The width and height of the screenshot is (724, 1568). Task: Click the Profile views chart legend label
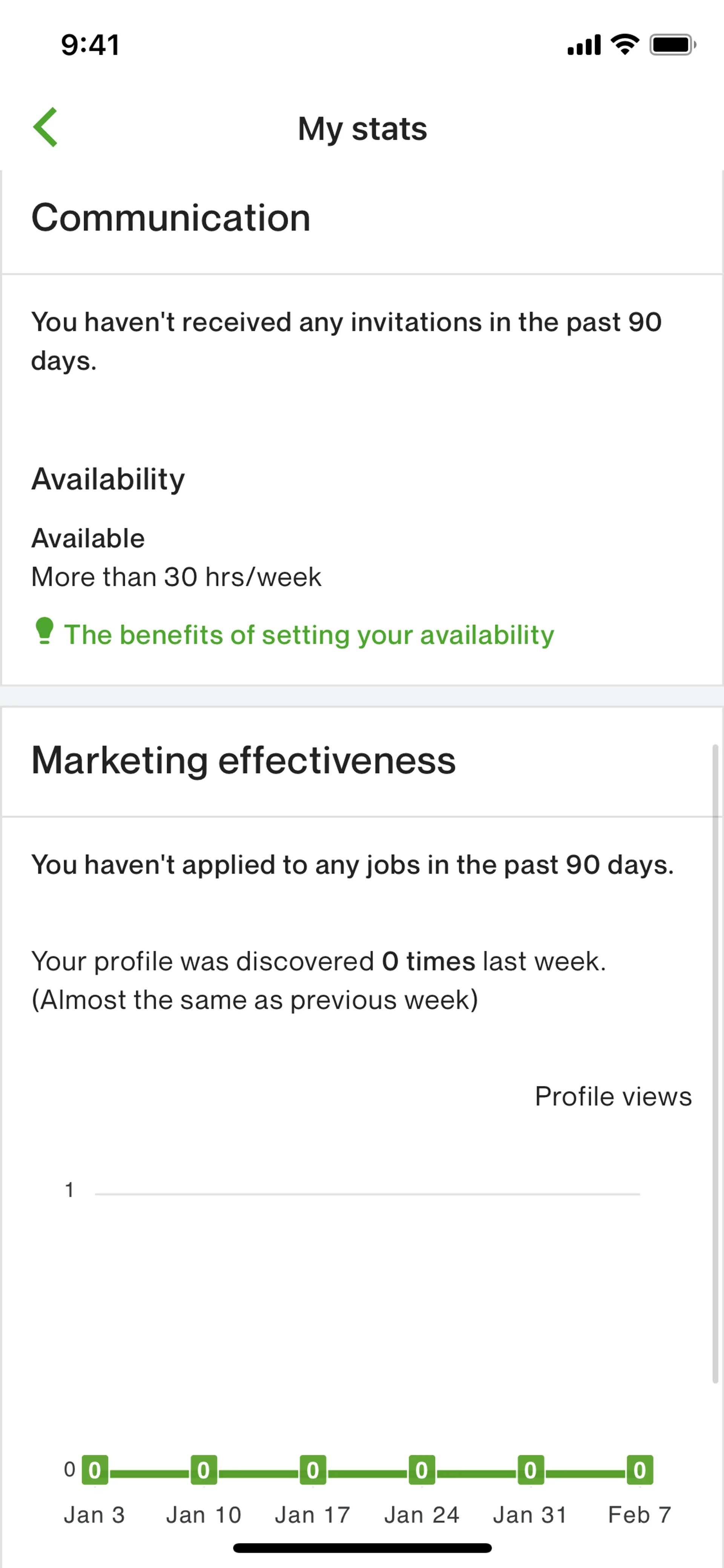point(613,1096)
